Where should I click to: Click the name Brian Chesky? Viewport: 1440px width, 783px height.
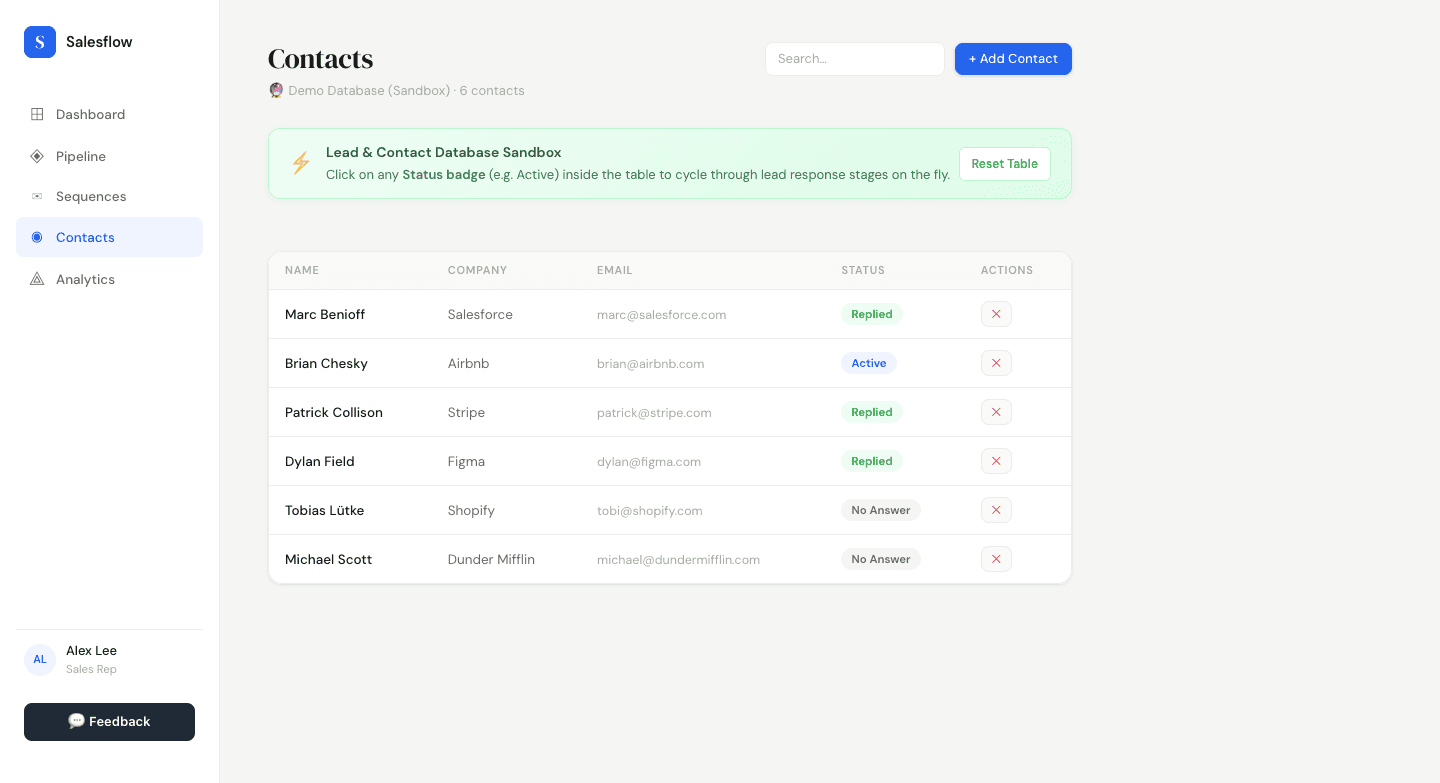coord(326,363)
